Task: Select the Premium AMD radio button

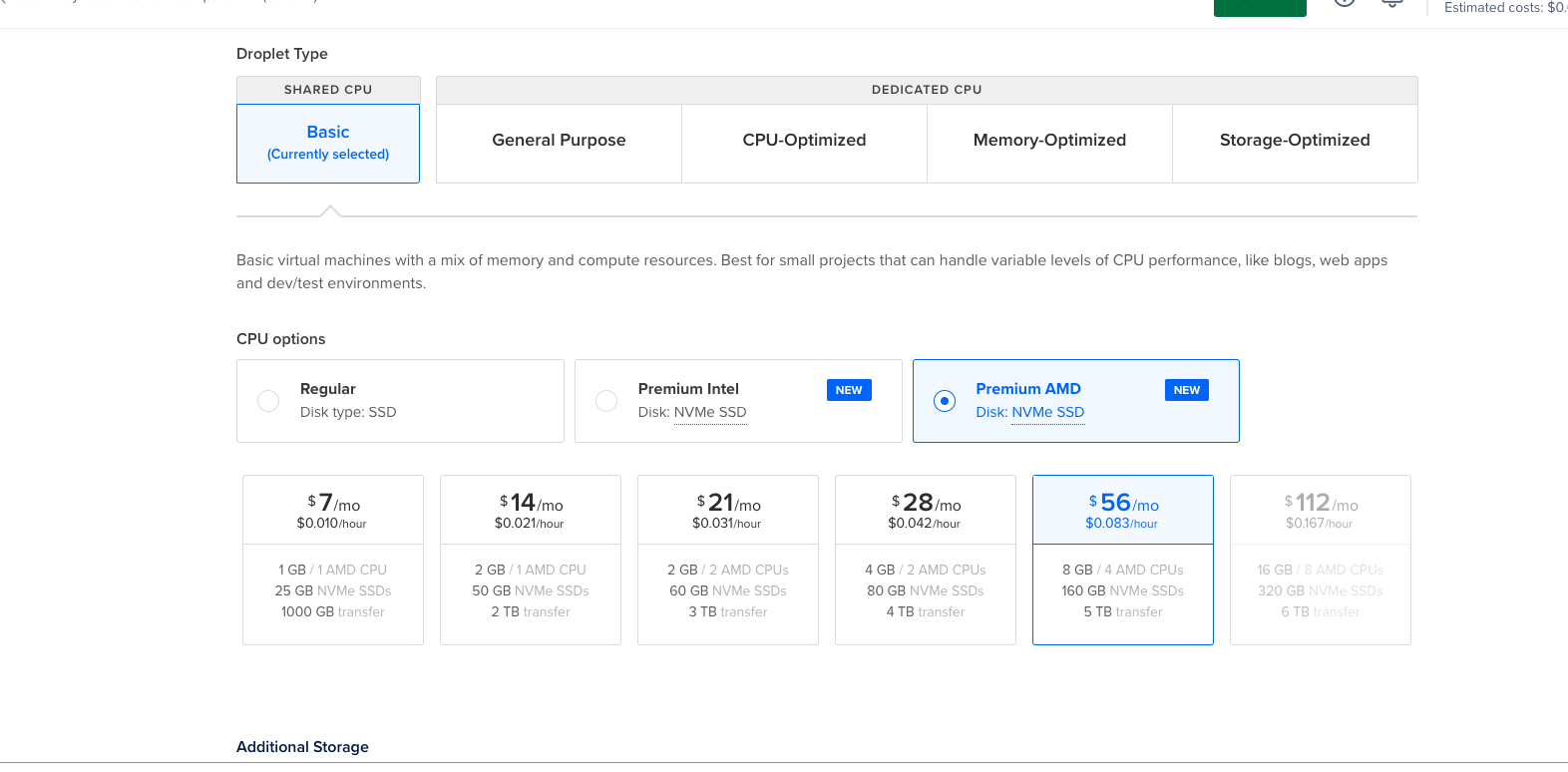Action: tap(945, 401)
